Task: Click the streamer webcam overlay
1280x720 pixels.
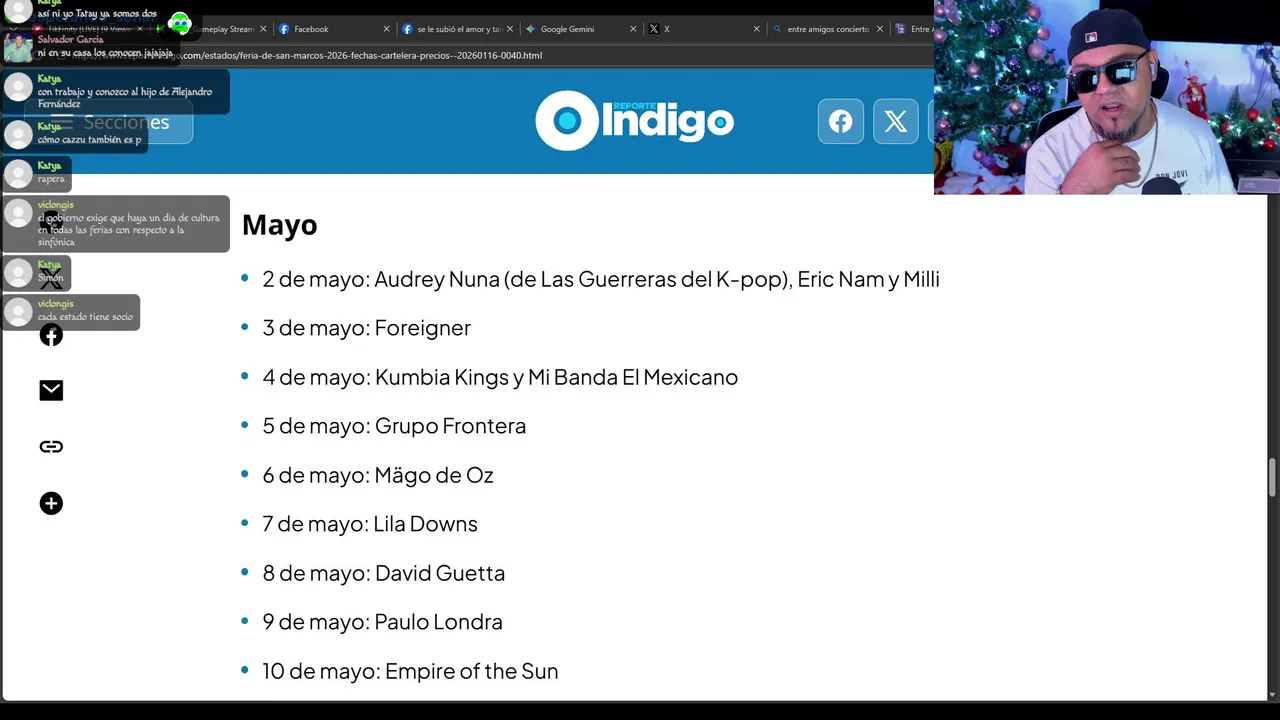Action: [1107, 97]
